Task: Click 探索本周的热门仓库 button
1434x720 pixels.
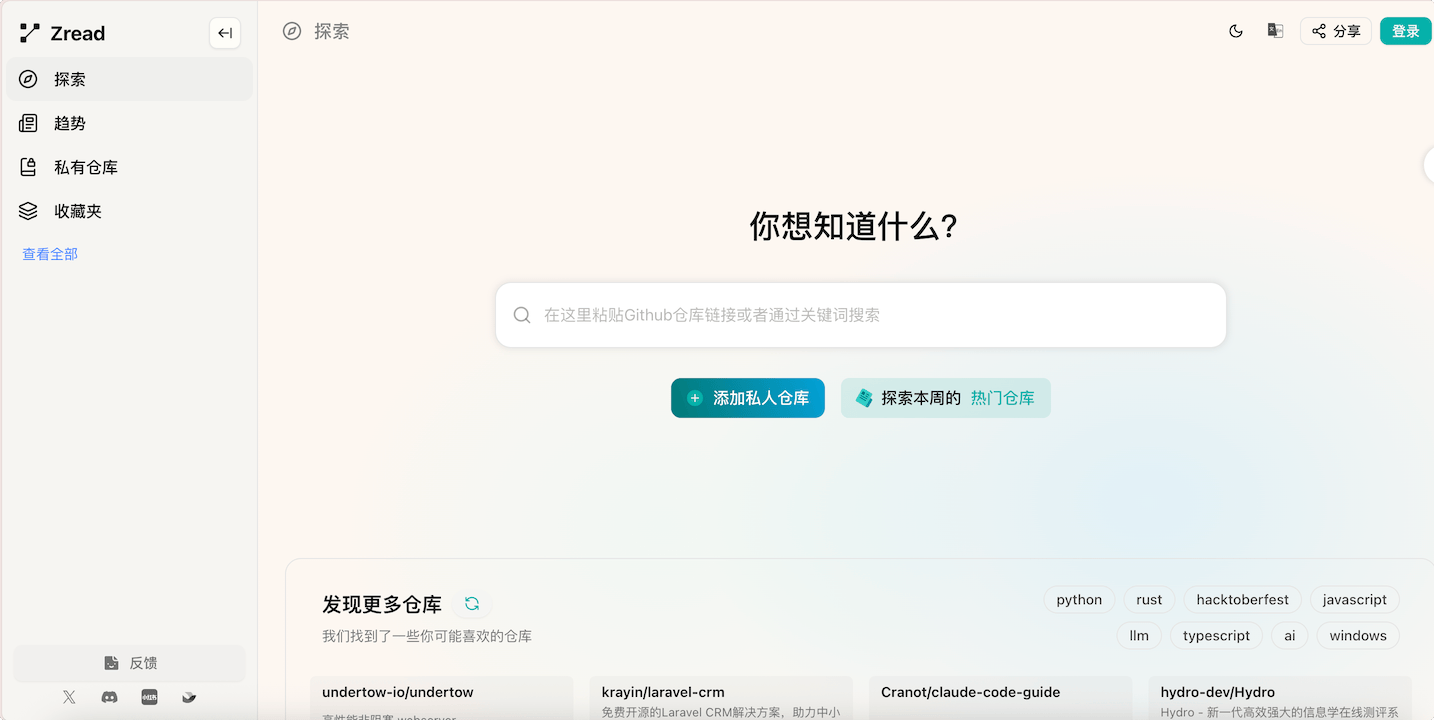Action: 946,398
